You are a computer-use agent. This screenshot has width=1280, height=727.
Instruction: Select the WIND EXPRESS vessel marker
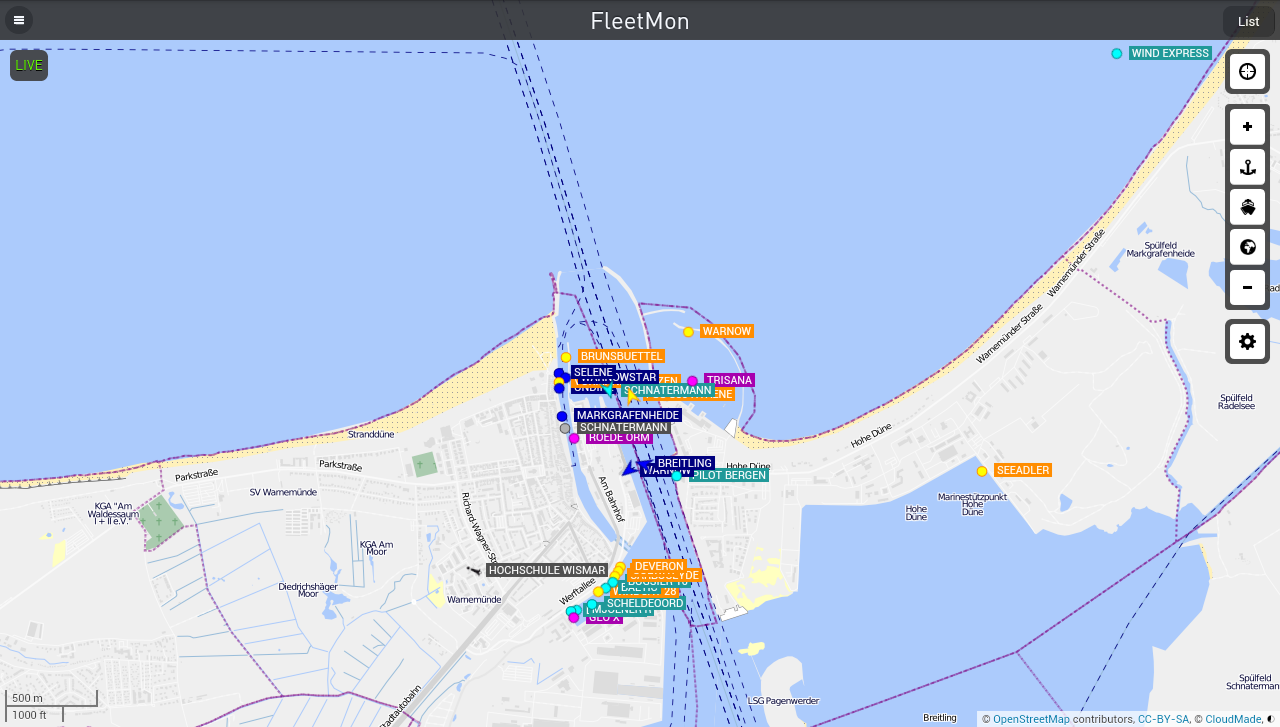pyautogui.click(x=1117, y=54)
